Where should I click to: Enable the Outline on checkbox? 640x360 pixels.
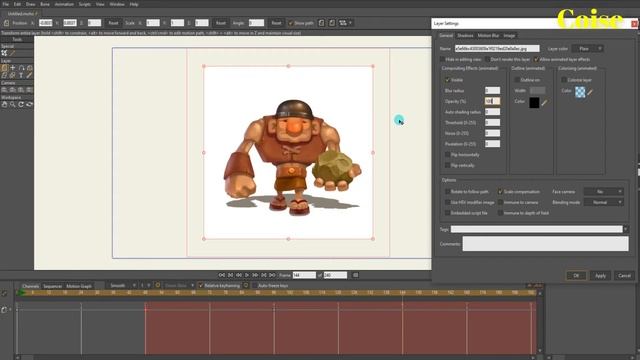tap(517, 80)
